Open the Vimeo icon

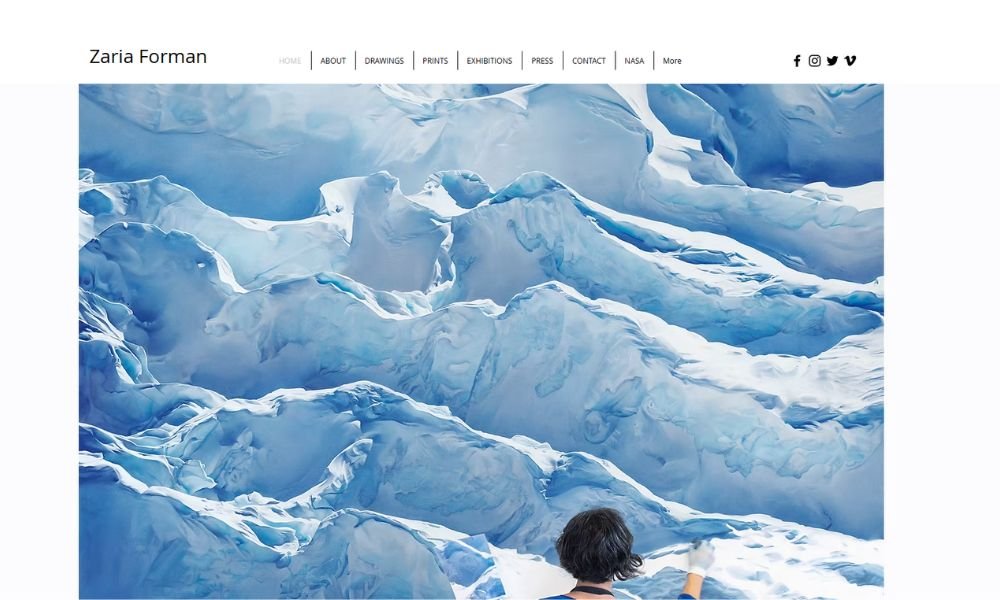[850, 61]
